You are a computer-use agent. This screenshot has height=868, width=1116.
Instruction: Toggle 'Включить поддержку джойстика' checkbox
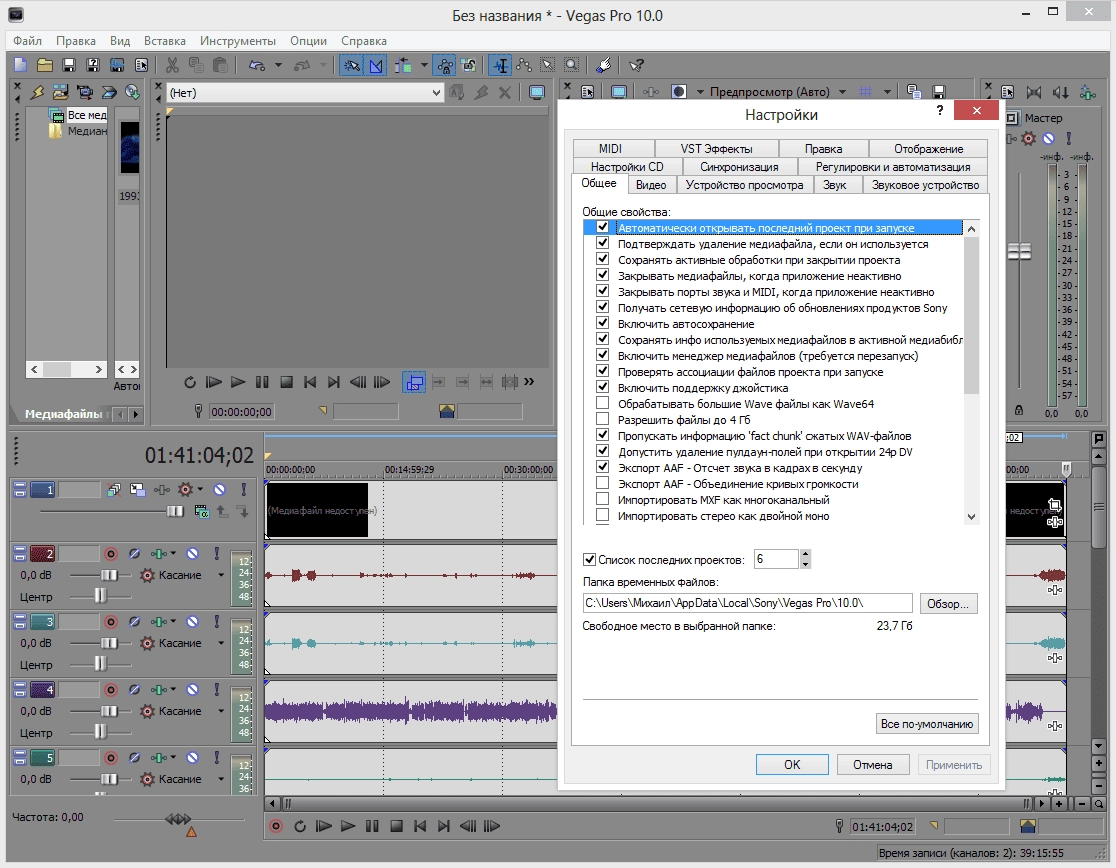(602, 387)
